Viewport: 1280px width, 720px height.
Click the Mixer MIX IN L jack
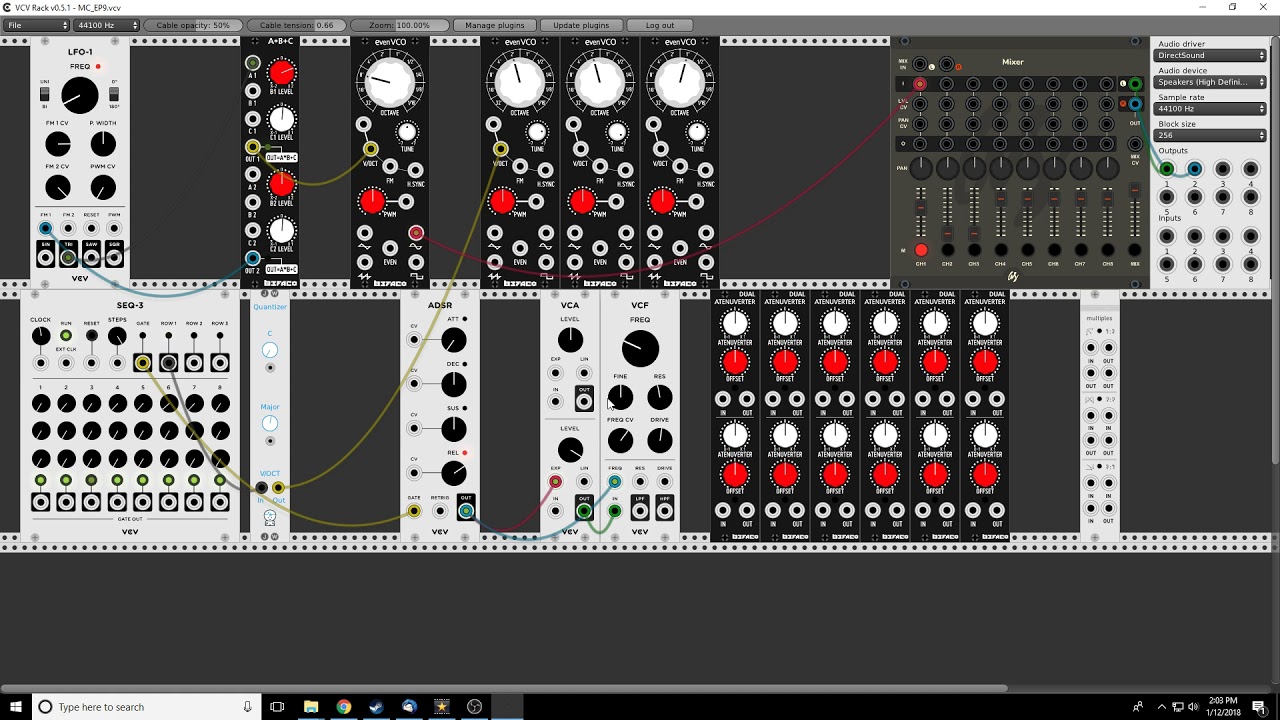(920, 64)
